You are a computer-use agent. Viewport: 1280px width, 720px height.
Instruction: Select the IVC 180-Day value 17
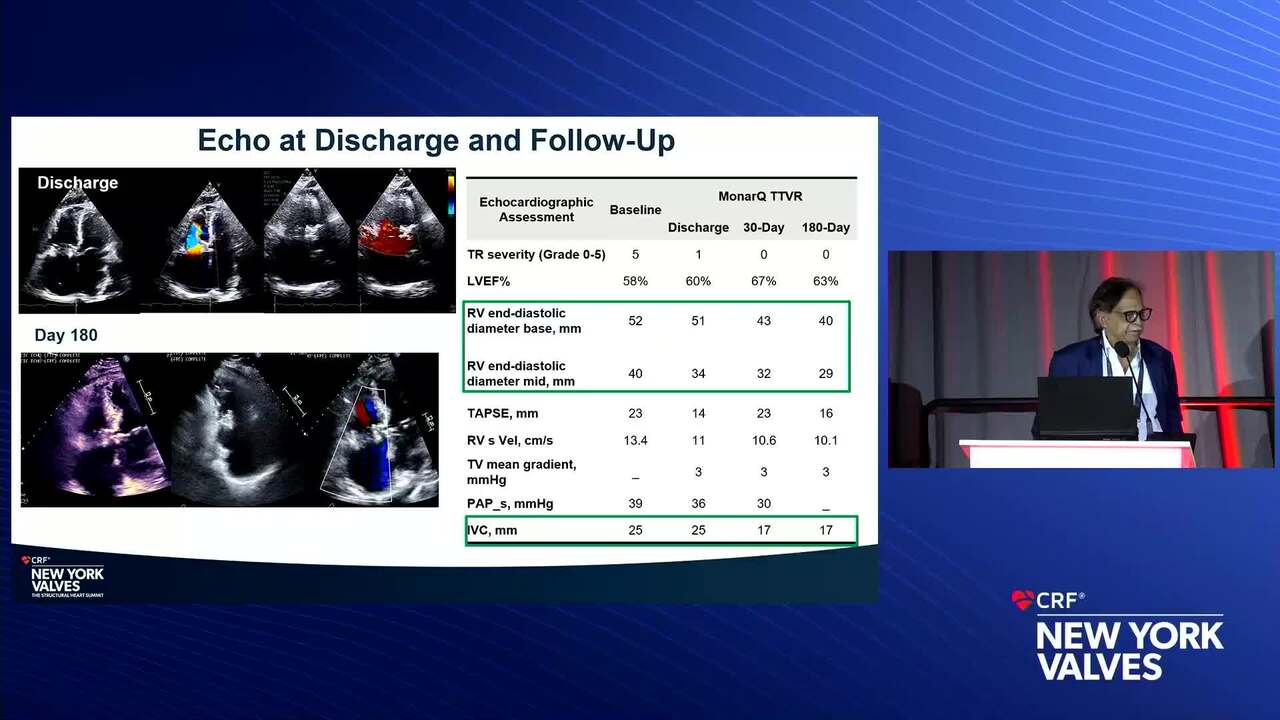tap(826, 530)
